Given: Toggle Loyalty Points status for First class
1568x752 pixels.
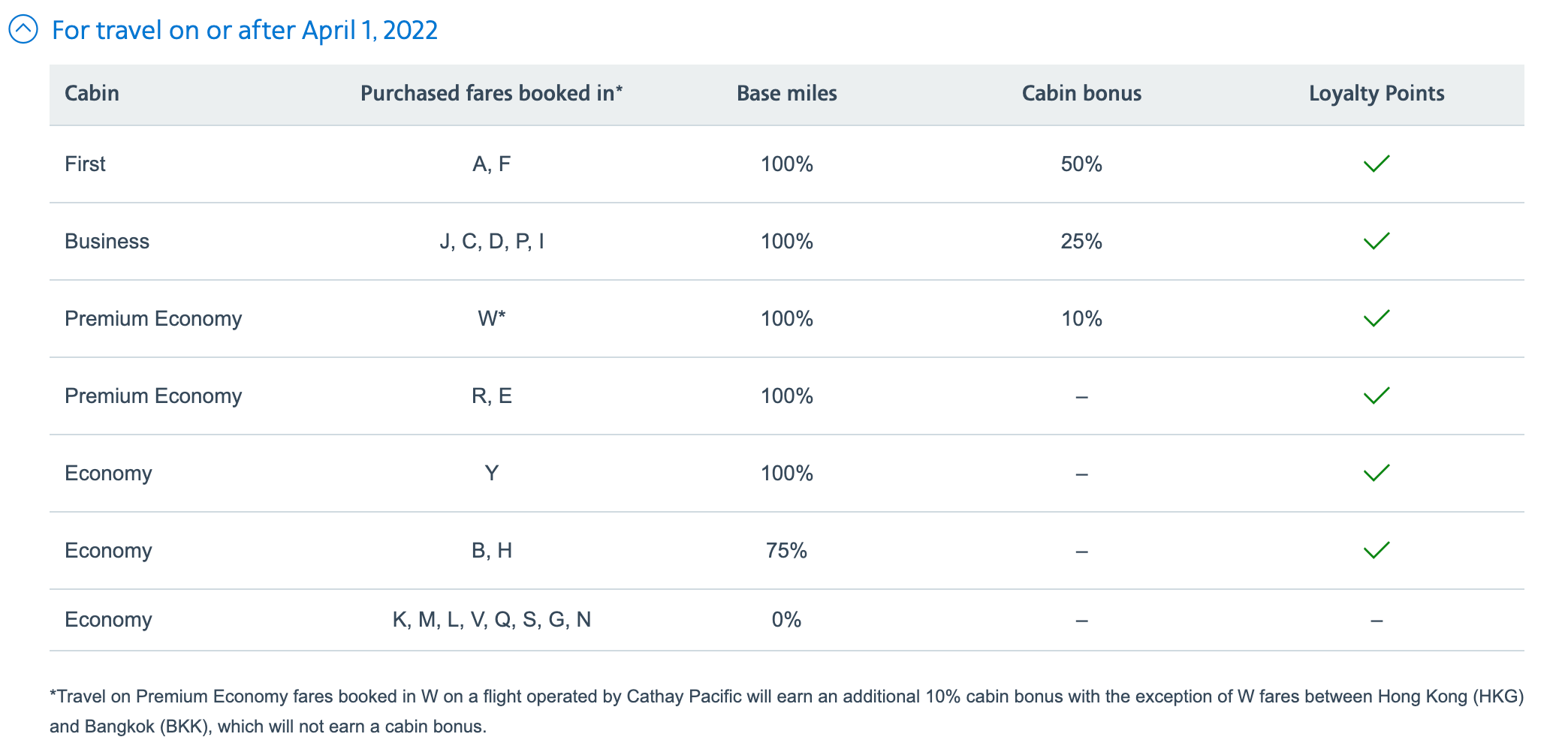Looking at the screenshot, I should pos(1377,164).
